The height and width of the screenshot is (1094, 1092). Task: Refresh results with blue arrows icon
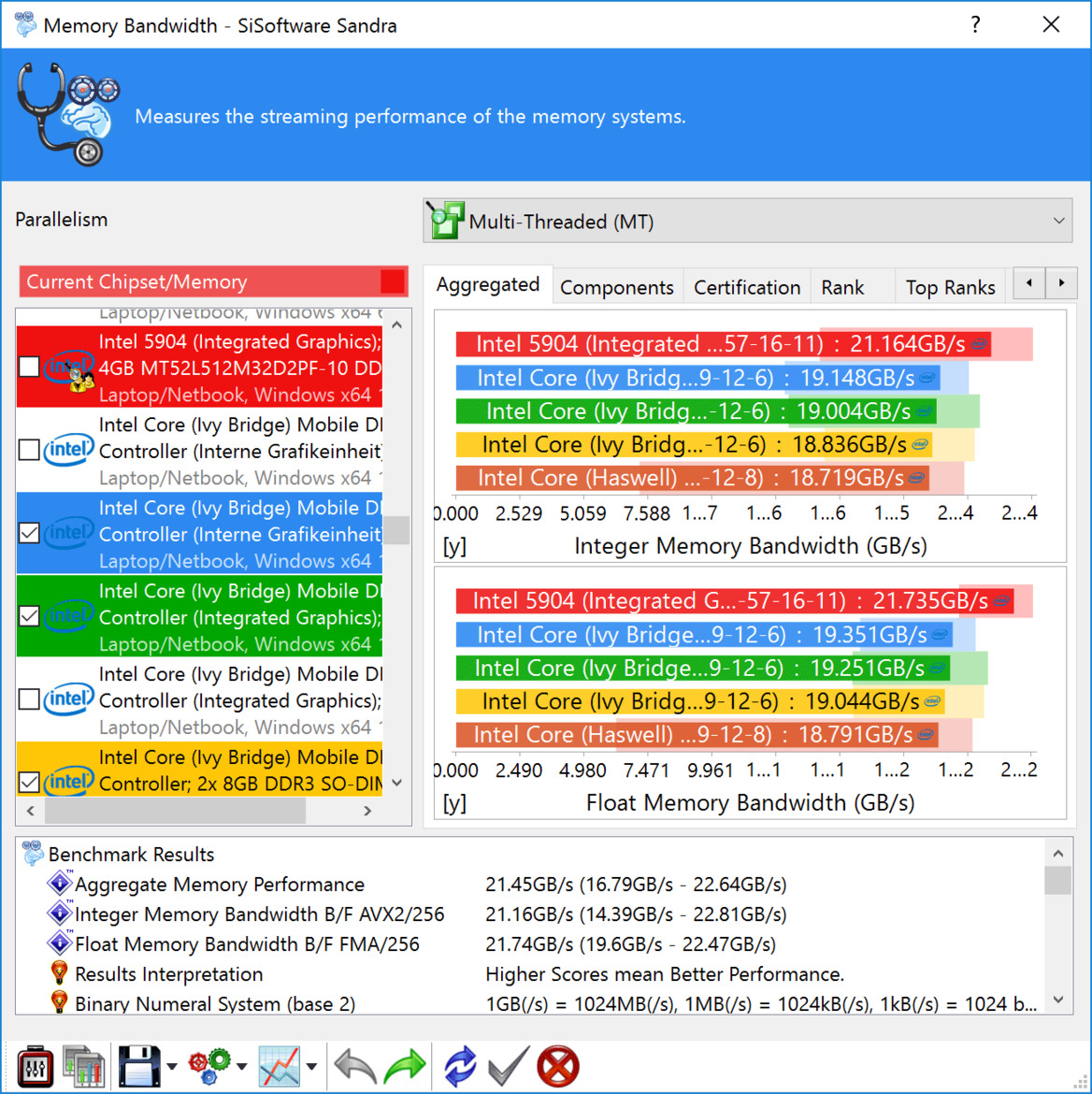click(x=461, y=1066)
